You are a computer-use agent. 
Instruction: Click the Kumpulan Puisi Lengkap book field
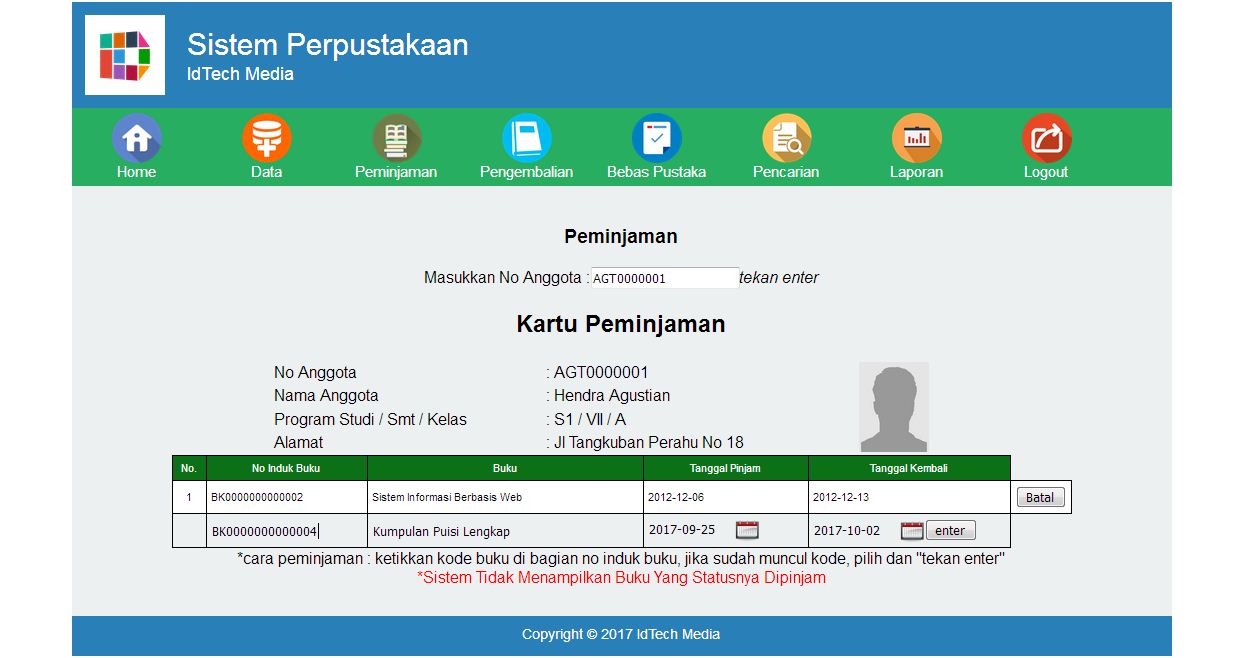(505, 531)
